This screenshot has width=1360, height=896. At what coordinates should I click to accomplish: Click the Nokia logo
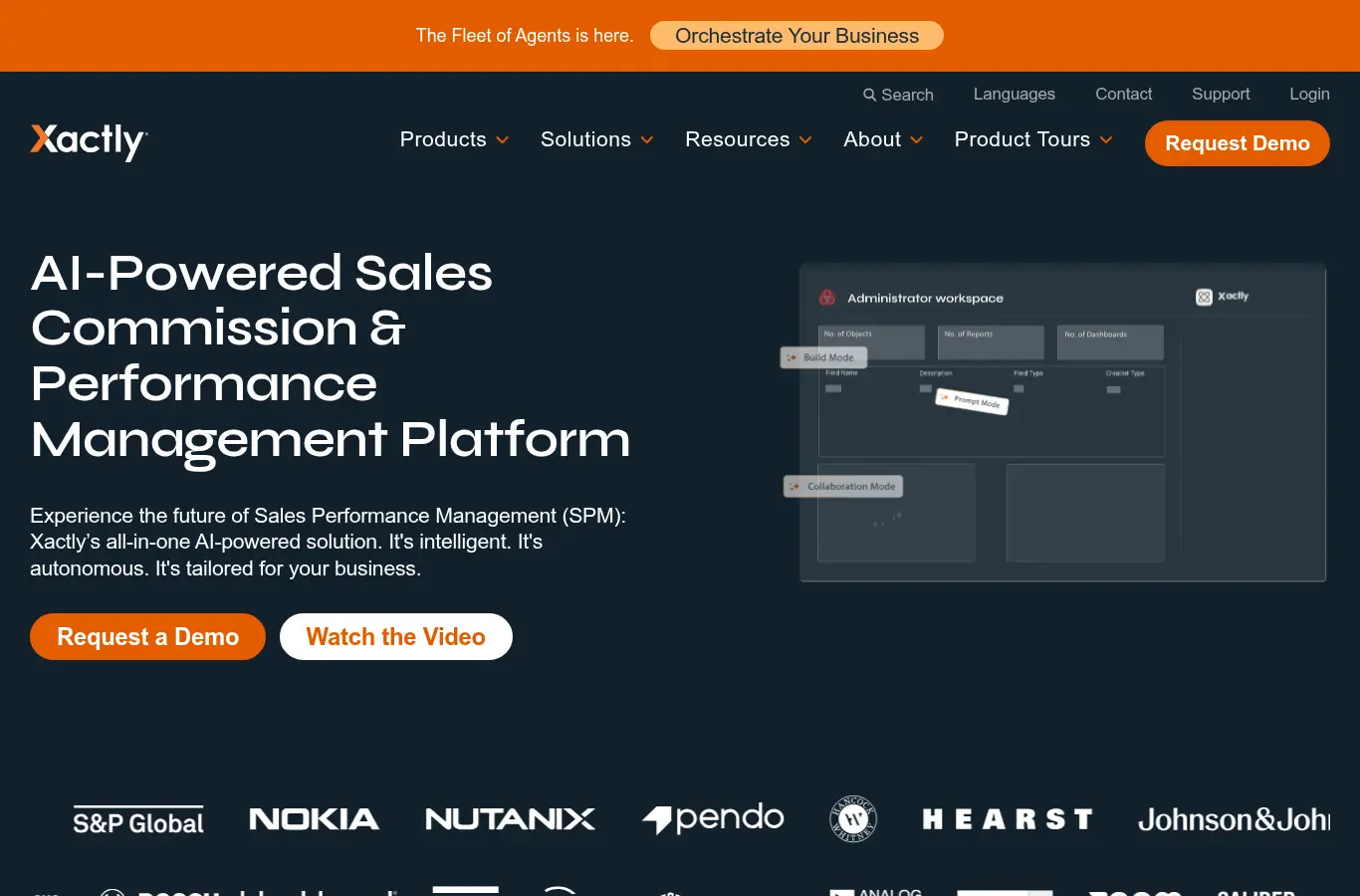click(314, 819)
